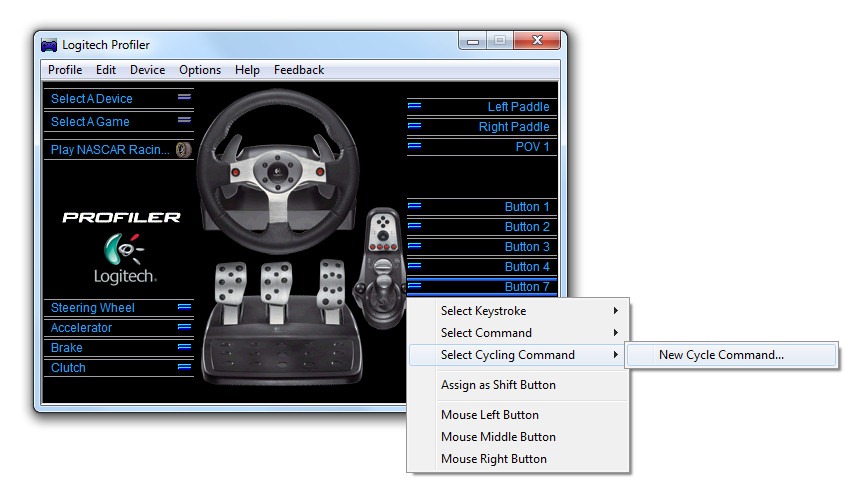Click the Logitech logo
The width and height of the screenshot is (867, 501).
[x=125, y=258]
